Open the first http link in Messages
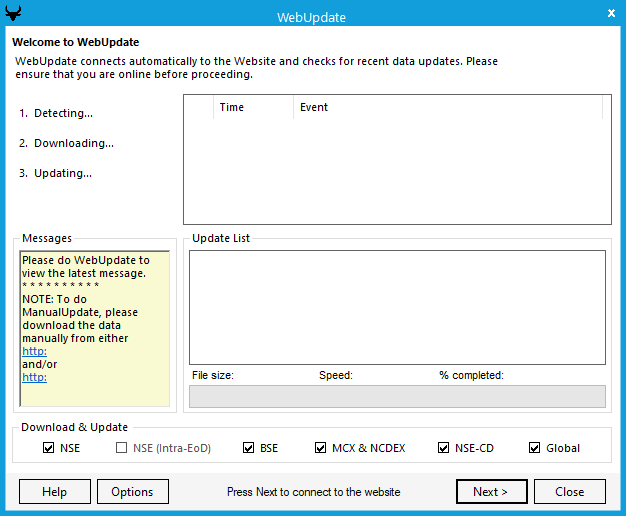Image resolution: width=626 pixels, height=516 pixels. (34, 352)
